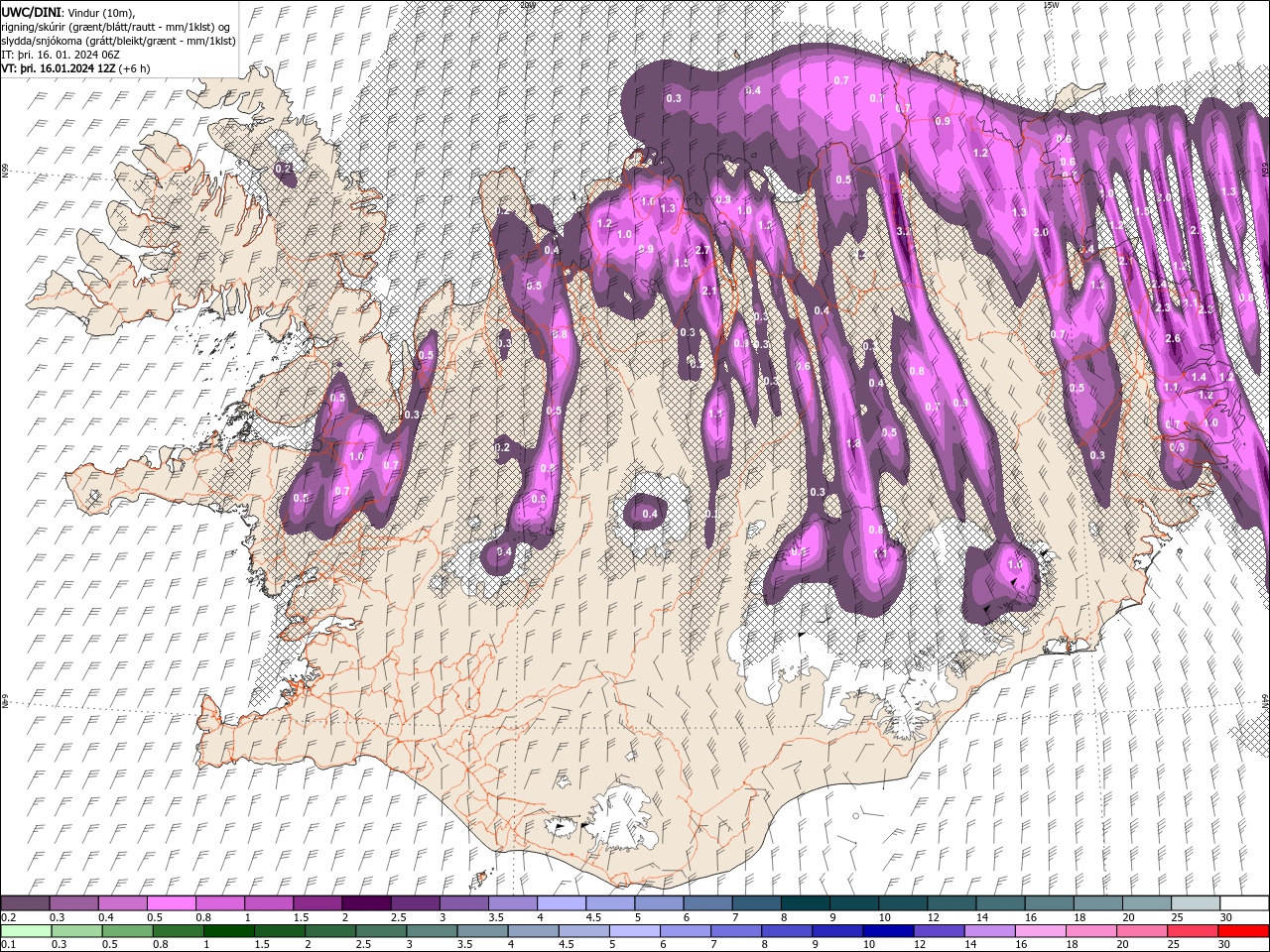Click the 'IT: þri. 16. 01. 2024 06Z' line
The image size is (1270, 952).
click(x=61, y=55)
